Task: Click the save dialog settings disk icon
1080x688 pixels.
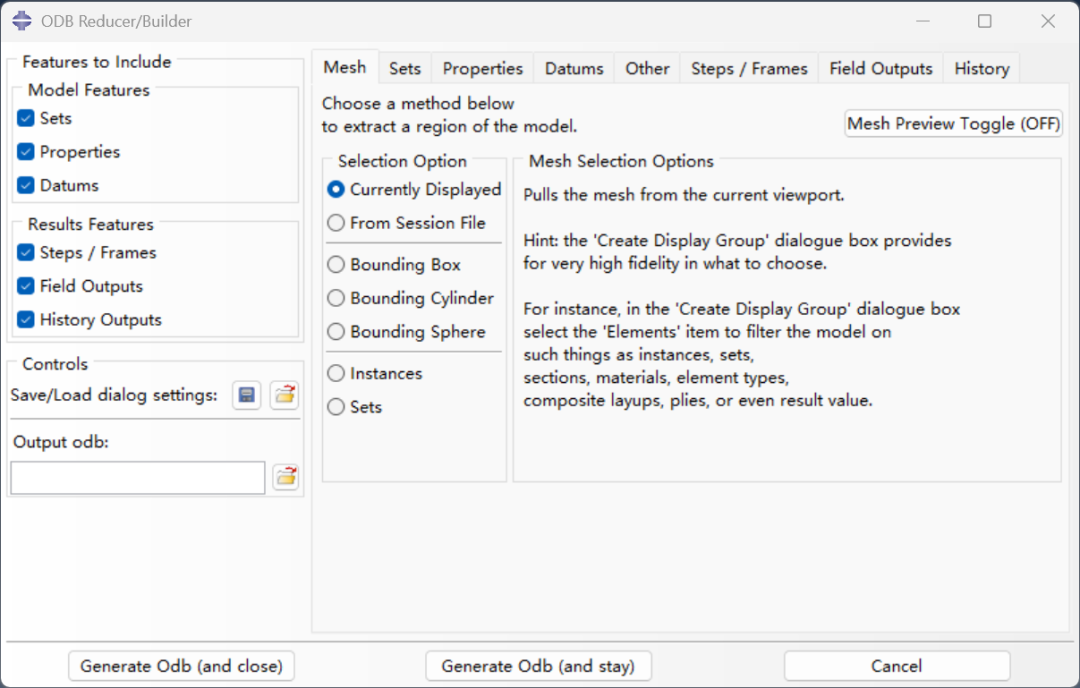Action: tap(247, 396)
